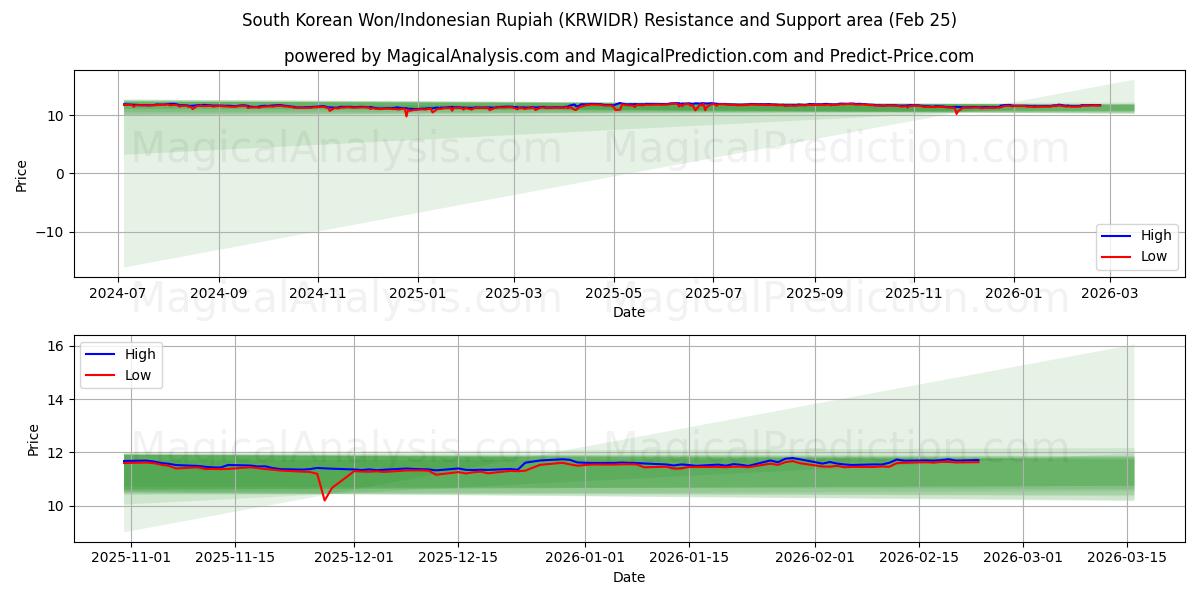Click the 2025-03 tick label on top chart
1200x600 pixels.
(x=513, y=293)
